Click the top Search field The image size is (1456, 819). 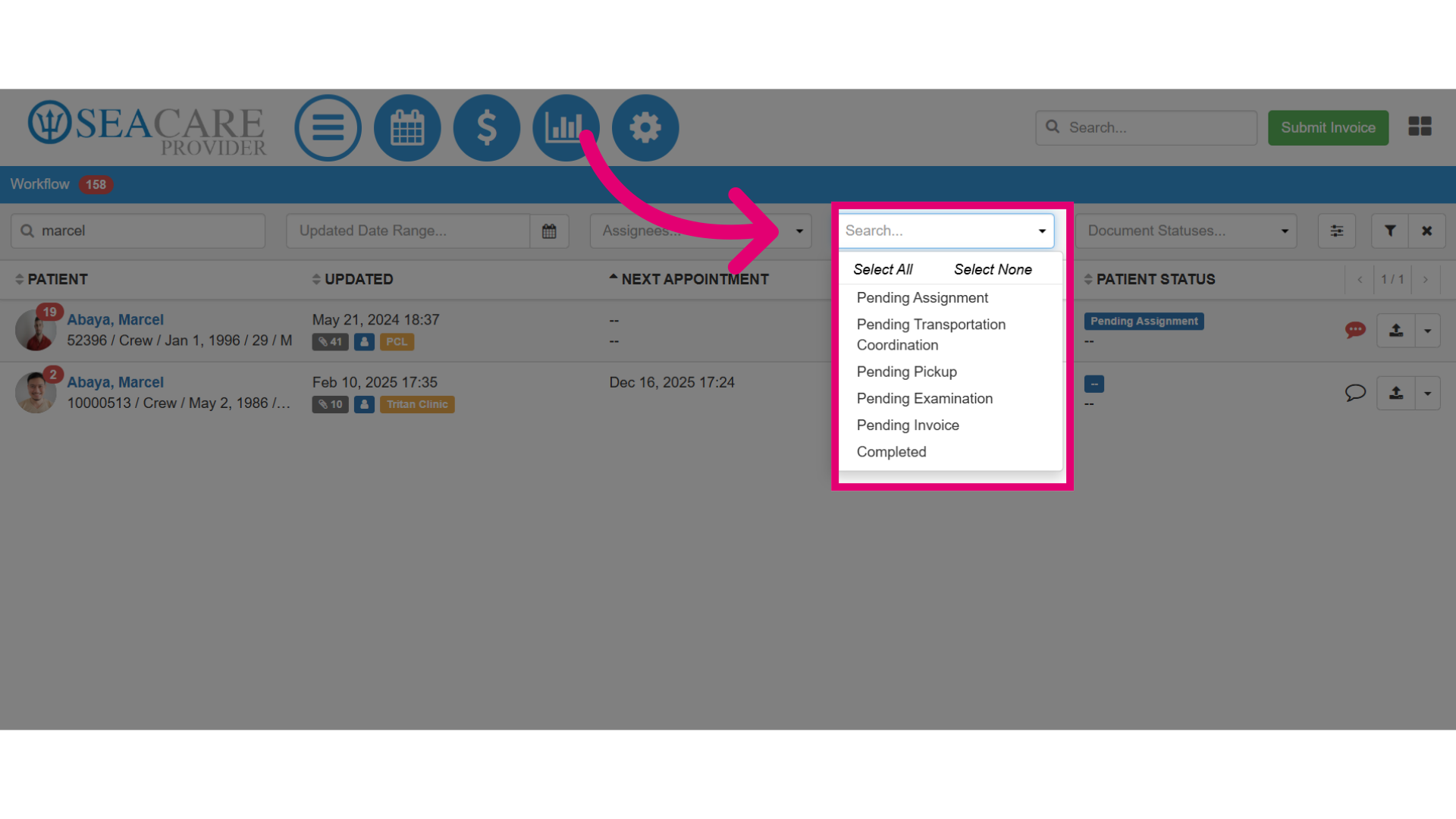click(x=1146, y=127)
